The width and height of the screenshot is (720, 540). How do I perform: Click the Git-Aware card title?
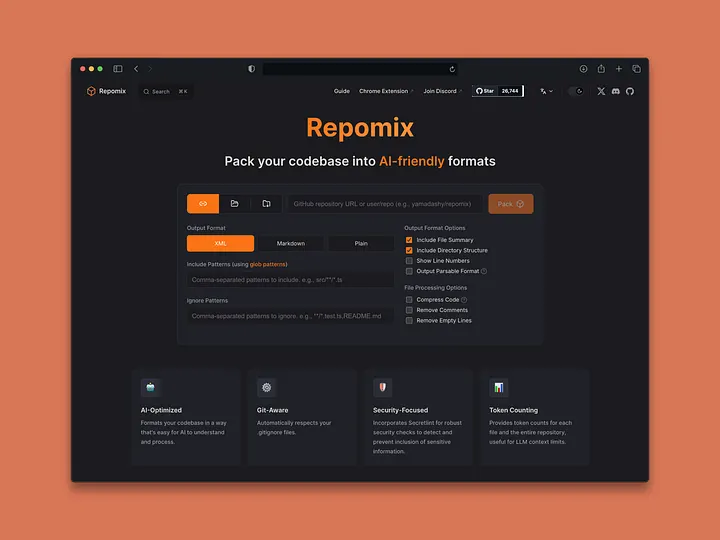tap(272, 410)
